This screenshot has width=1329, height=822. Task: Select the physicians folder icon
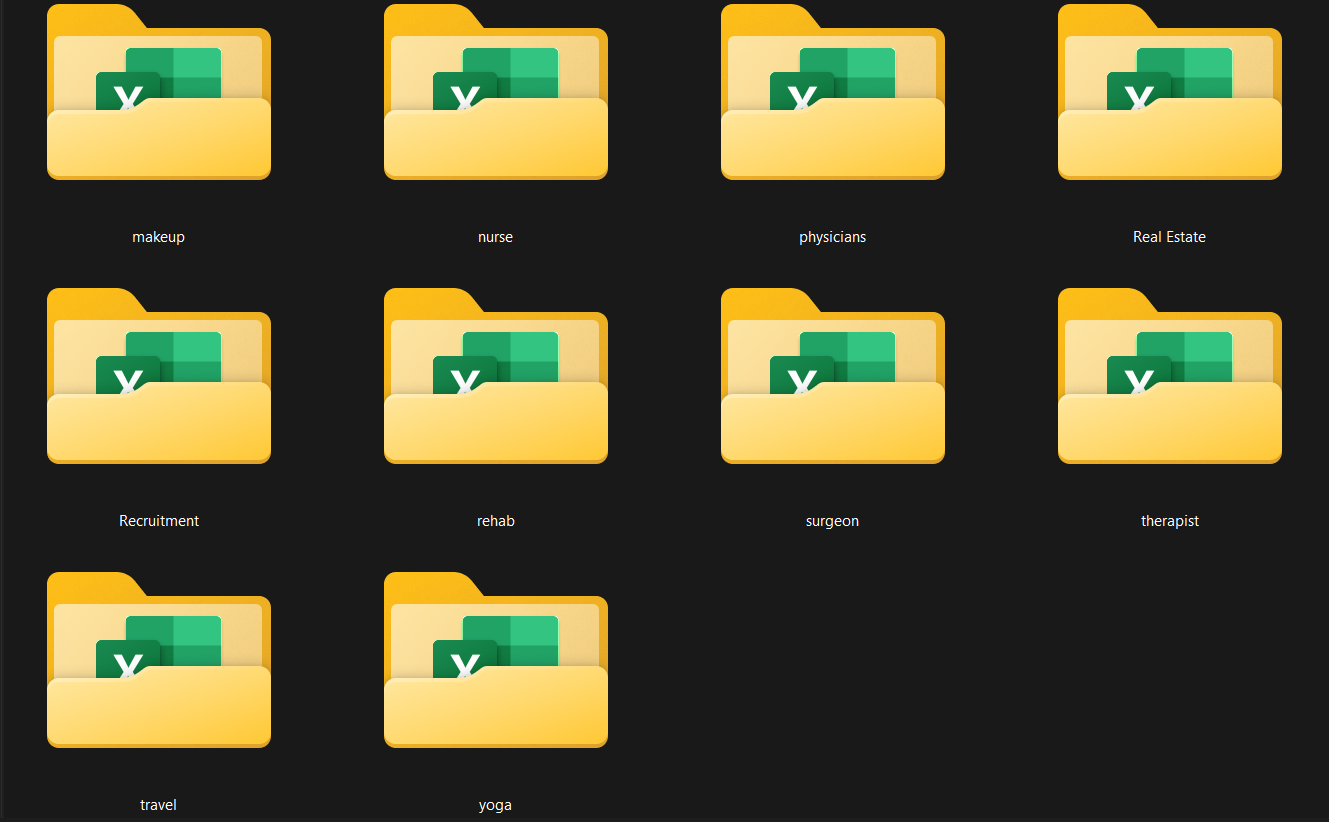coord(833,92)
